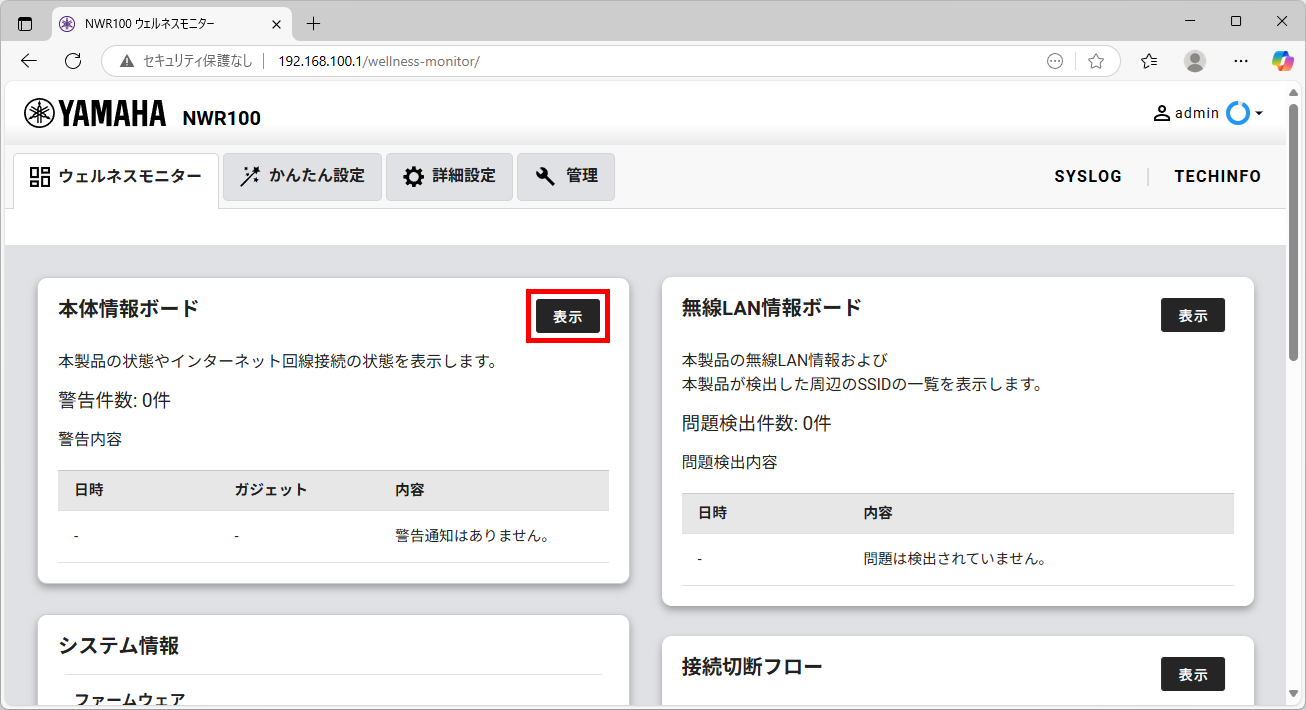
Task: Click the wand icon on かんたん設定 tab
Action: pyautogui.click(x=250, y=176)
